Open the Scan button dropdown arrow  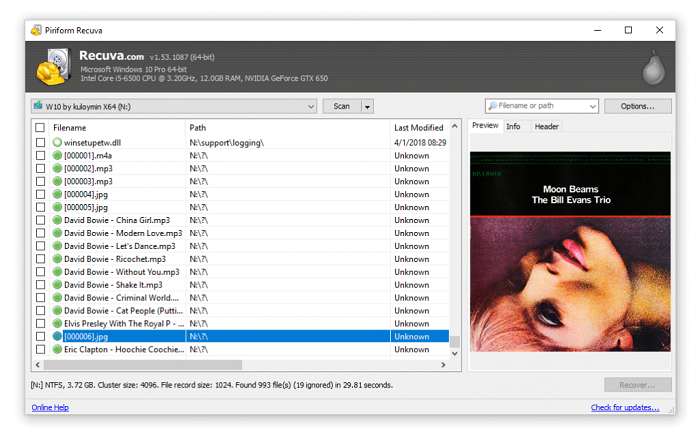[367, 106]
